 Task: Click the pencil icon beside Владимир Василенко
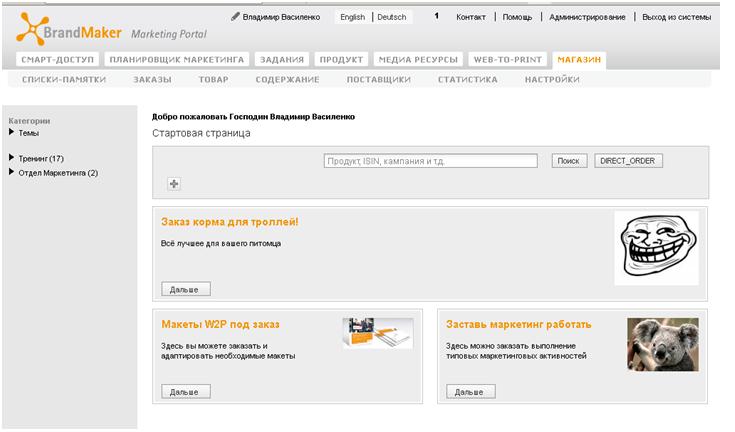point(235,17)
